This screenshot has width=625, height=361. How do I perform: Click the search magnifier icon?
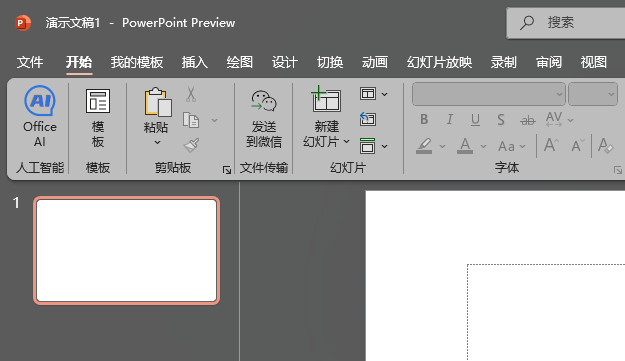[x=527, y=23]
